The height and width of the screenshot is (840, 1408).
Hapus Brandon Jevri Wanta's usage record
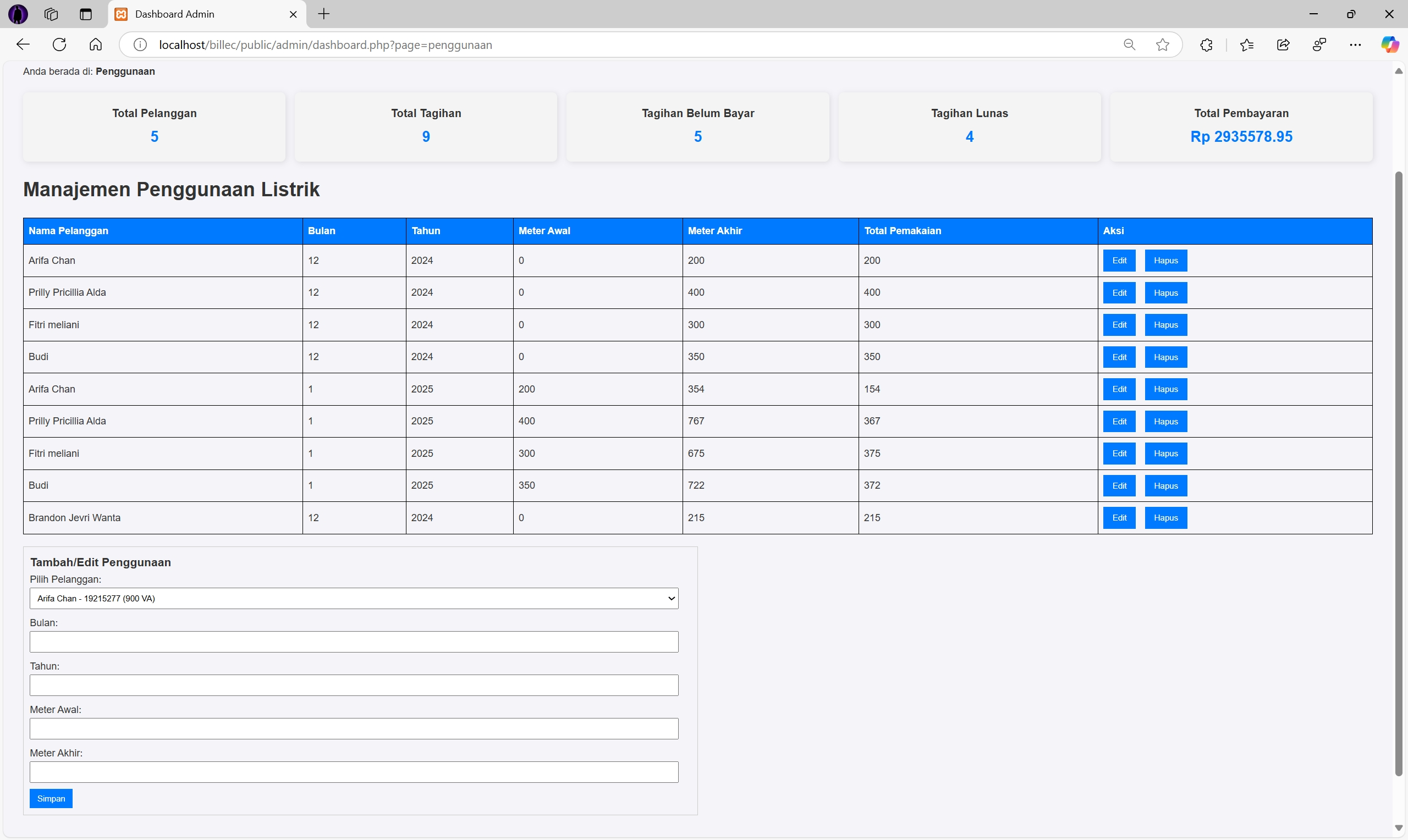pos(1165,518)
